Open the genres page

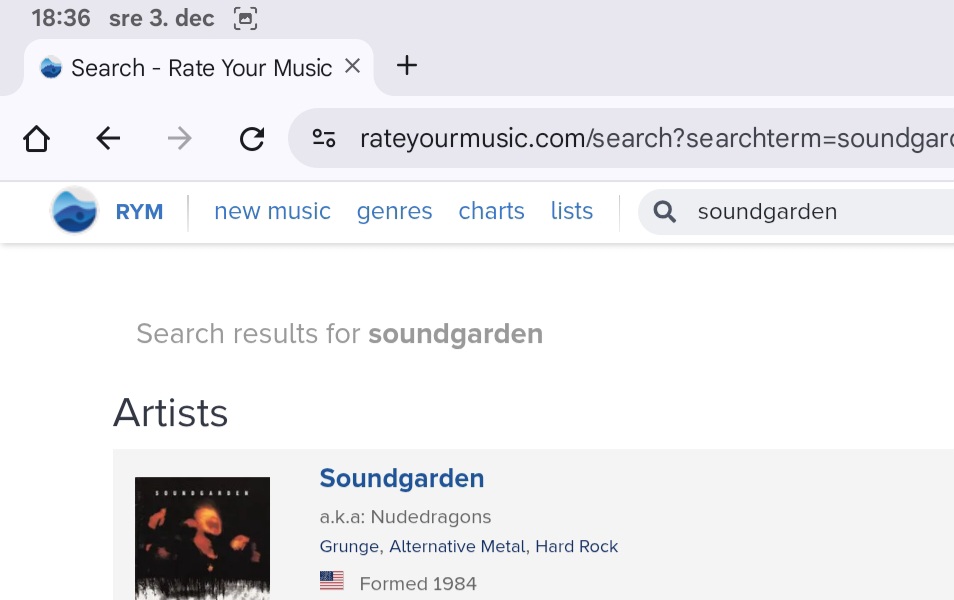pos(394,211)
